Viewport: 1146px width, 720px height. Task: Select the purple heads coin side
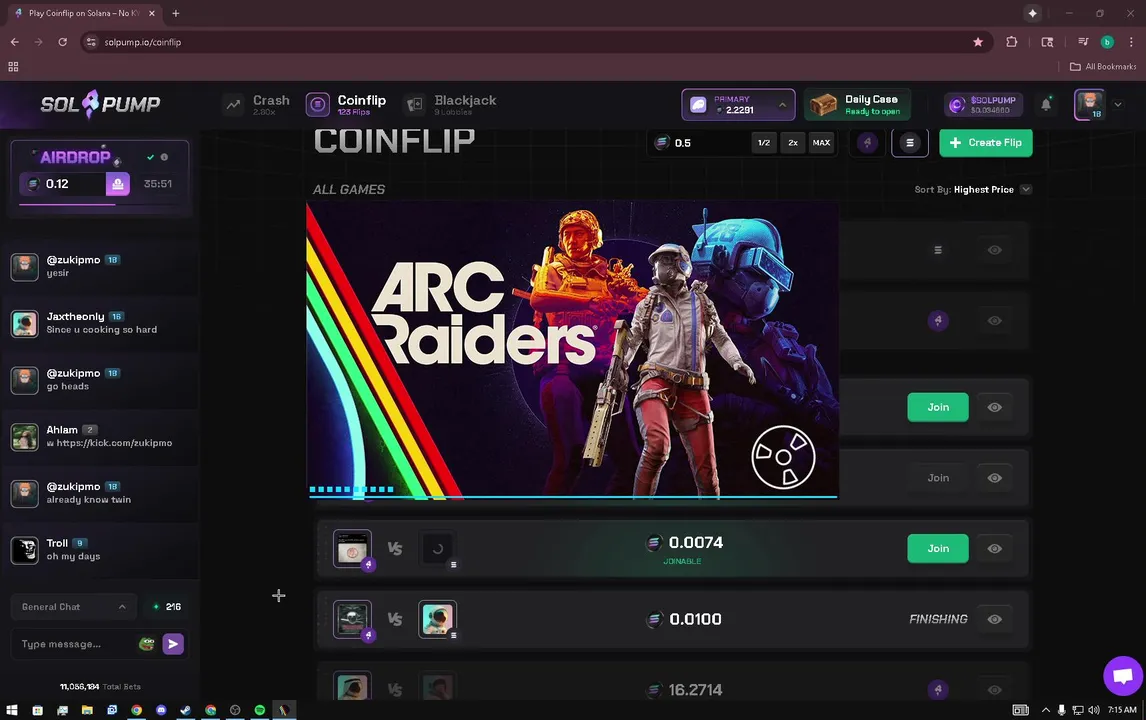pos(868,143)
